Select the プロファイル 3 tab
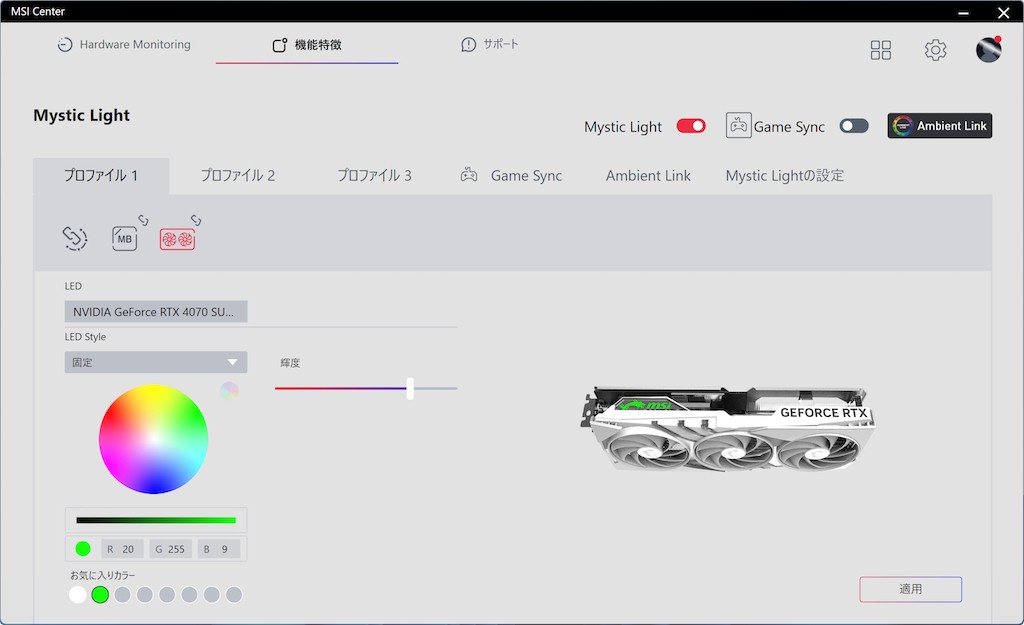 pos(374,175)
